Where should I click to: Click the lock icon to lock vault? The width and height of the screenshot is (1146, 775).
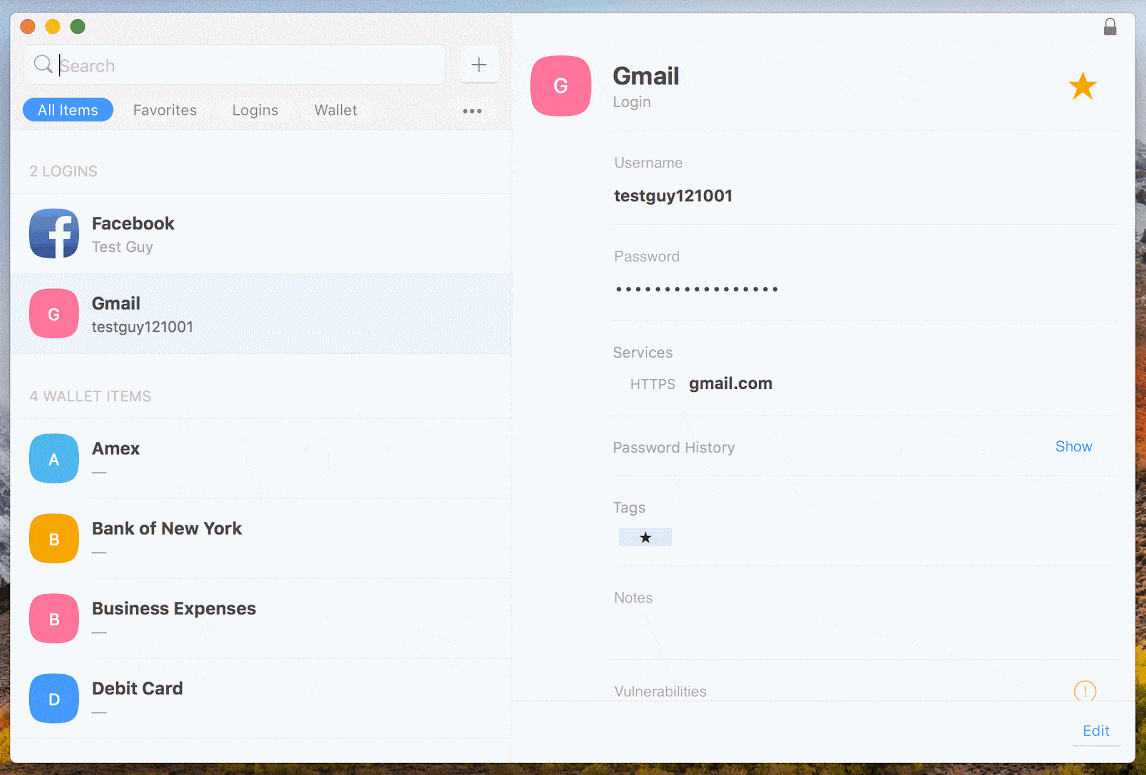1109,27
